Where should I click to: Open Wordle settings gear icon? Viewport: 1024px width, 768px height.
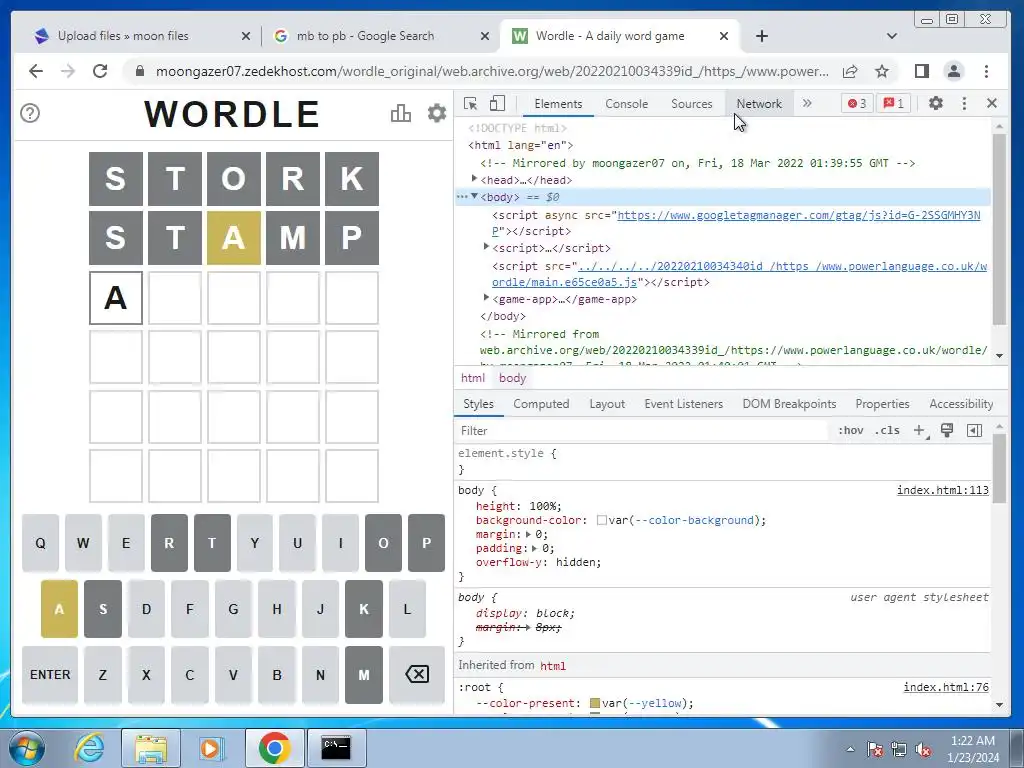[437, 113]
